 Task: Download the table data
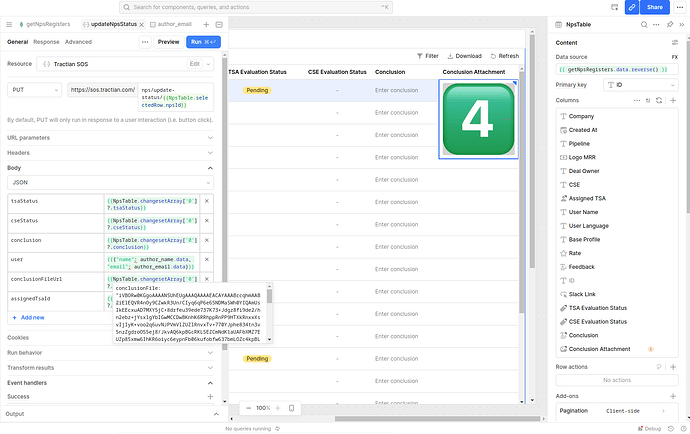click(x=465, y=56)
